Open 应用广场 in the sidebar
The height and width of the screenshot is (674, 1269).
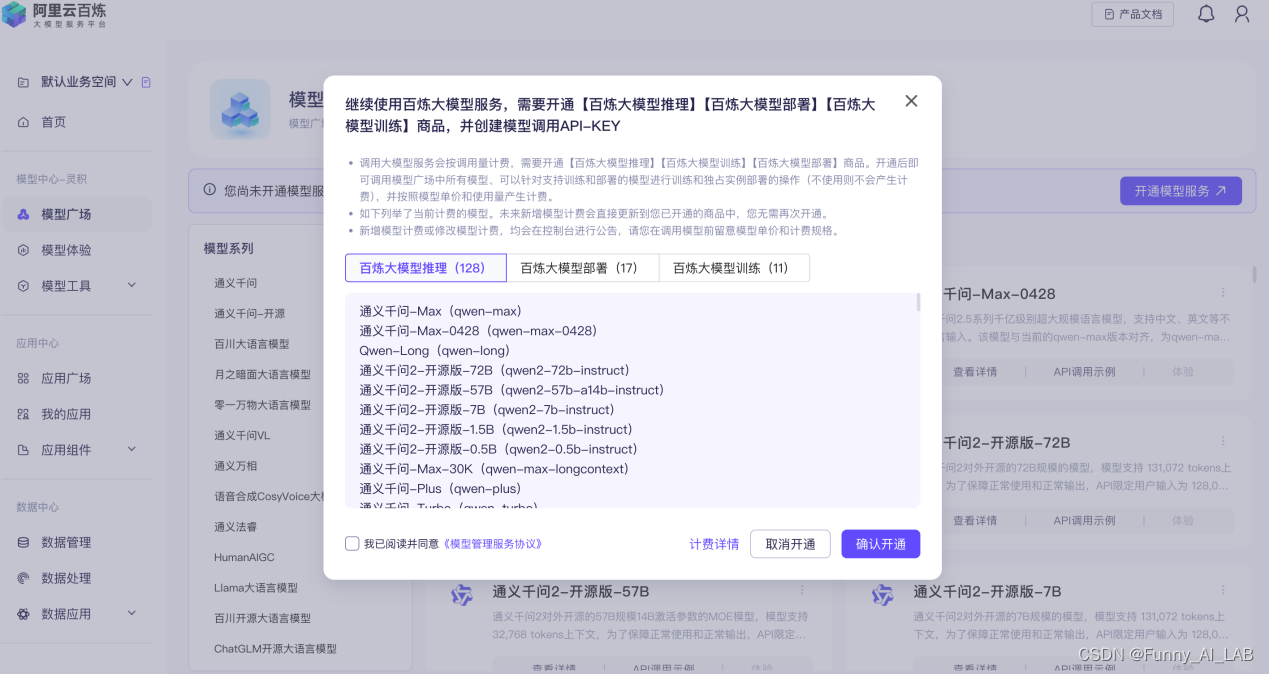66,378
